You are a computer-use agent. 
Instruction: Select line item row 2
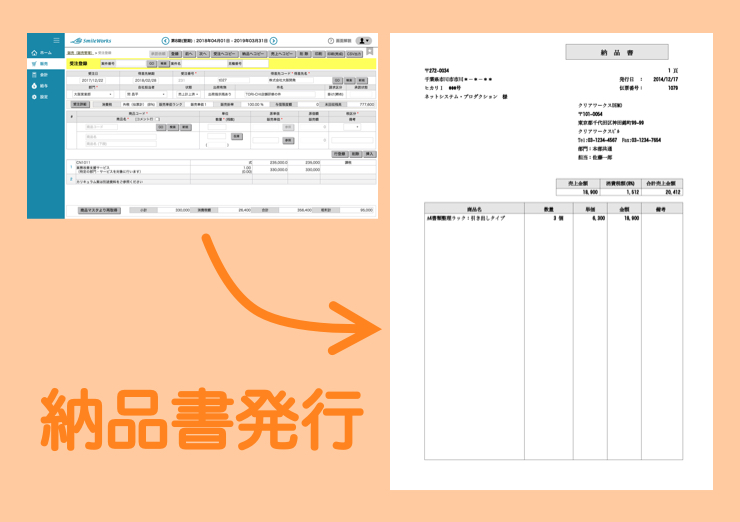[222, 179]
